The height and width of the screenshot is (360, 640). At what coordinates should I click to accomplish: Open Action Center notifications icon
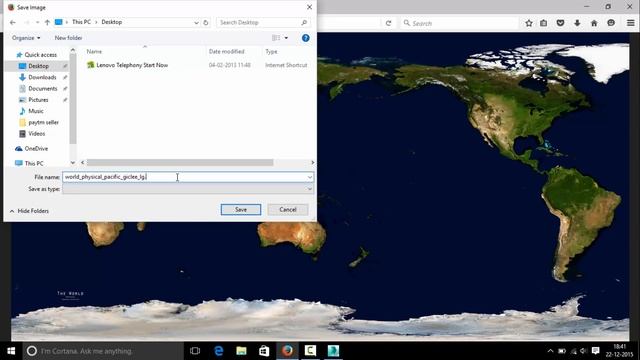(596, 351)
